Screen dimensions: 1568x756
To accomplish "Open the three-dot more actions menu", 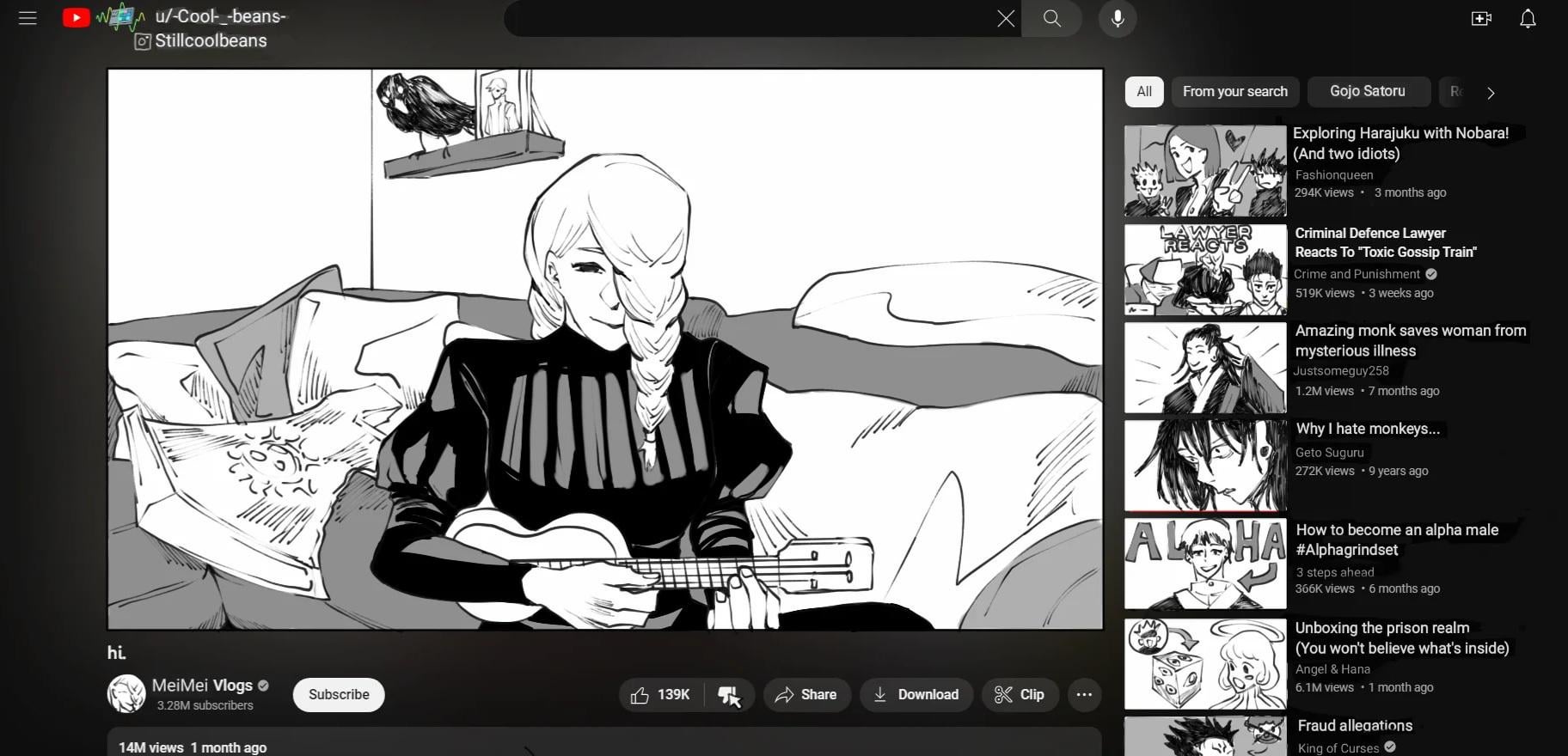I will pyautogui.click(x=1084, y=695).
